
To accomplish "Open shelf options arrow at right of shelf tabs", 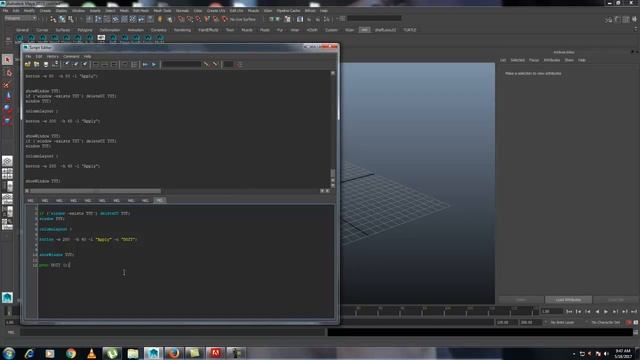I will 635,30.
